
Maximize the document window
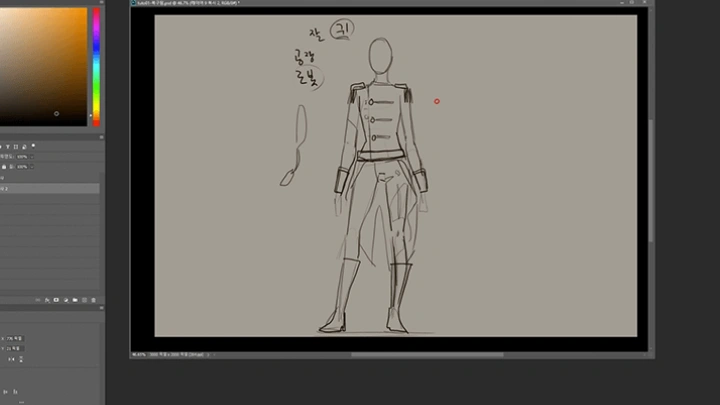click(x=632, y=2)
